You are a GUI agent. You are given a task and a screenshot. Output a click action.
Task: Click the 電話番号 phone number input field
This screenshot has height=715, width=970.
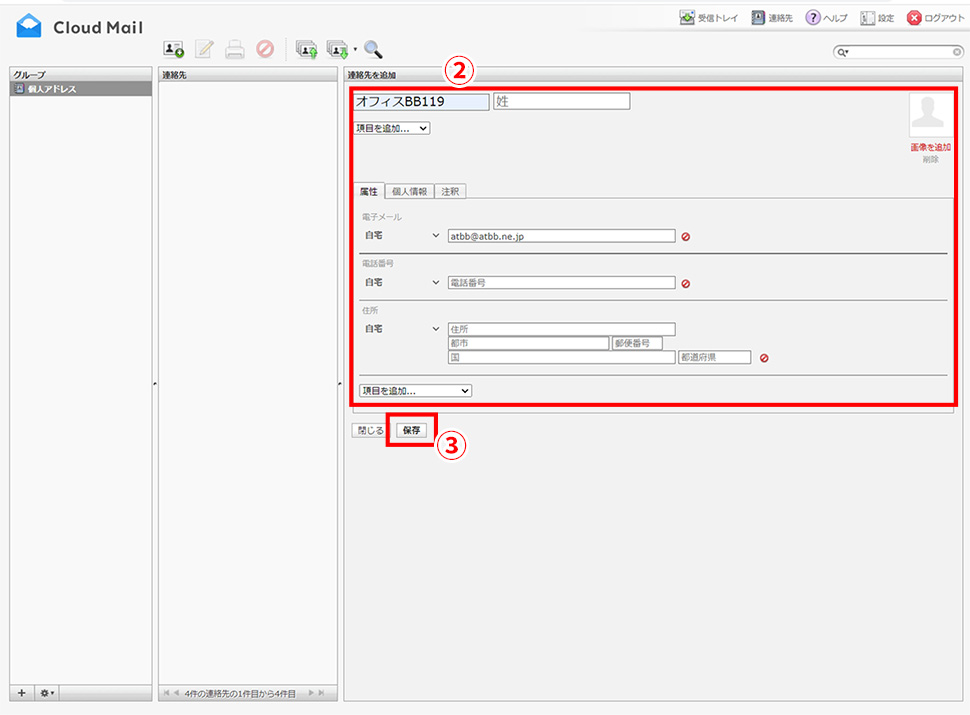[561, 283]
